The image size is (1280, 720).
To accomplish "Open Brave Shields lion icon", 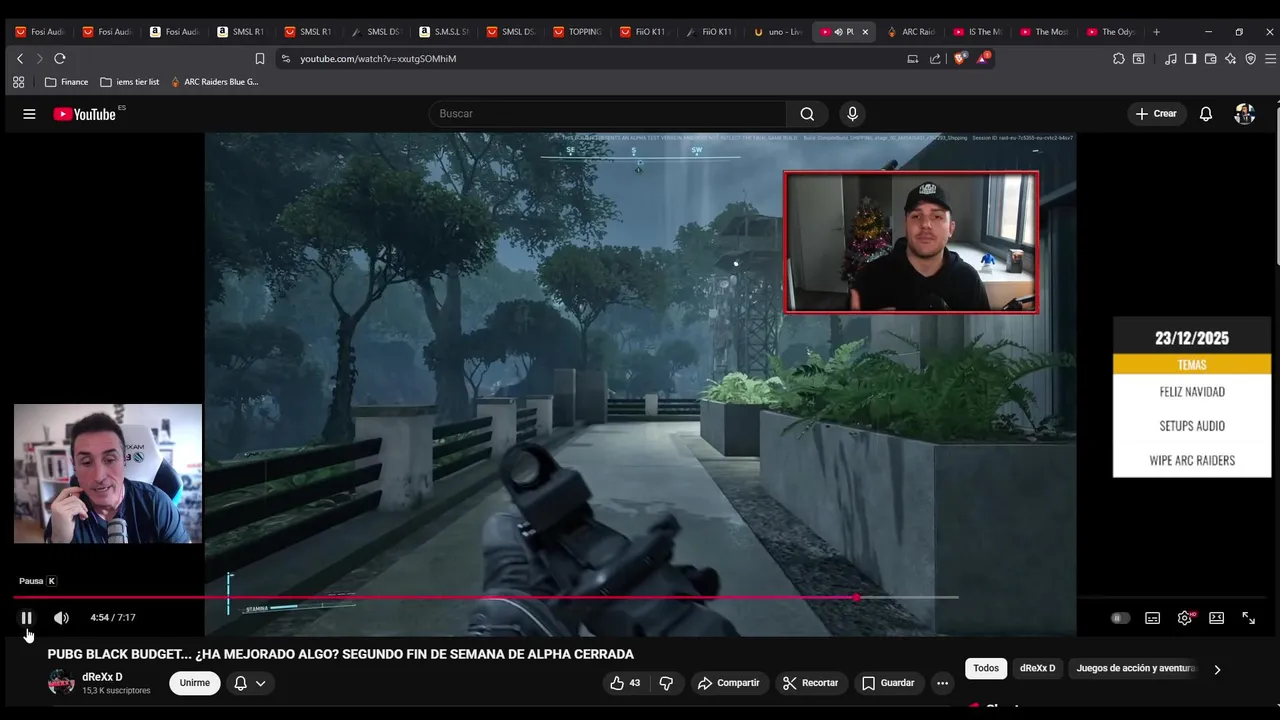I will [x=960, y=59].
